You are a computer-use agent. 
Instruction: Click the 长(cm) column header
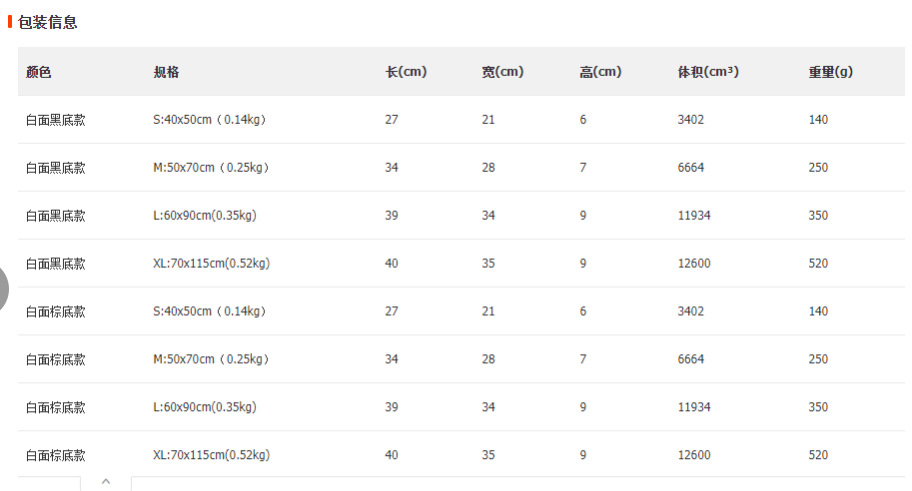pos(406,72)
